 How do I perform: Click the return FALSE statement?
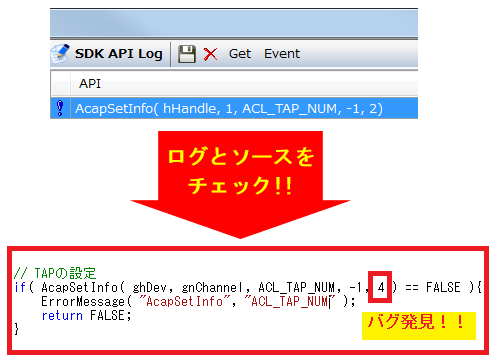(x=86, y=315)
